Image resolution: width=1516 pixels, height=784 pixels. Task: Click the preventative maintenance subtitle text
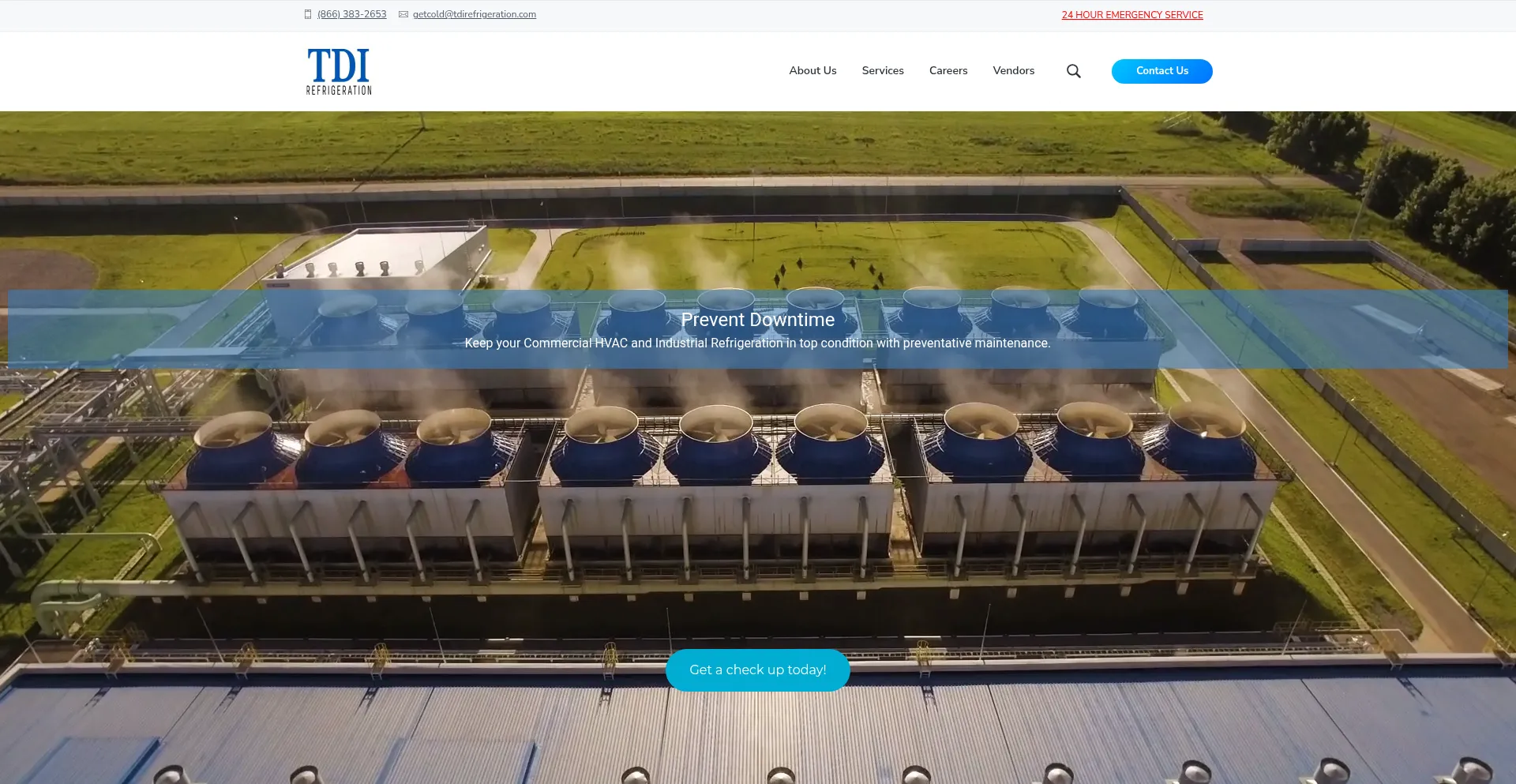(x=757, y=343)
